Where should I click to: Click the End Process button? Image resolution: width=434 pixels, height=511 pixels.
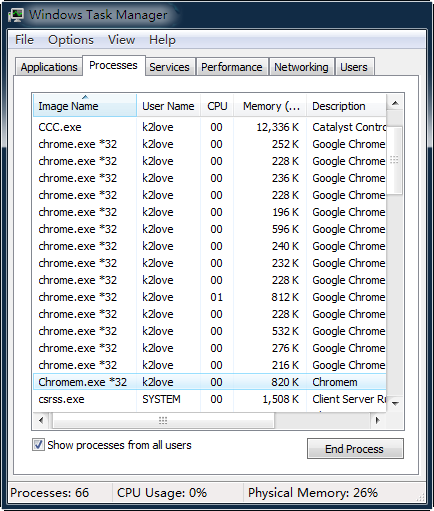pyautogui.click(x=355, y=449)
